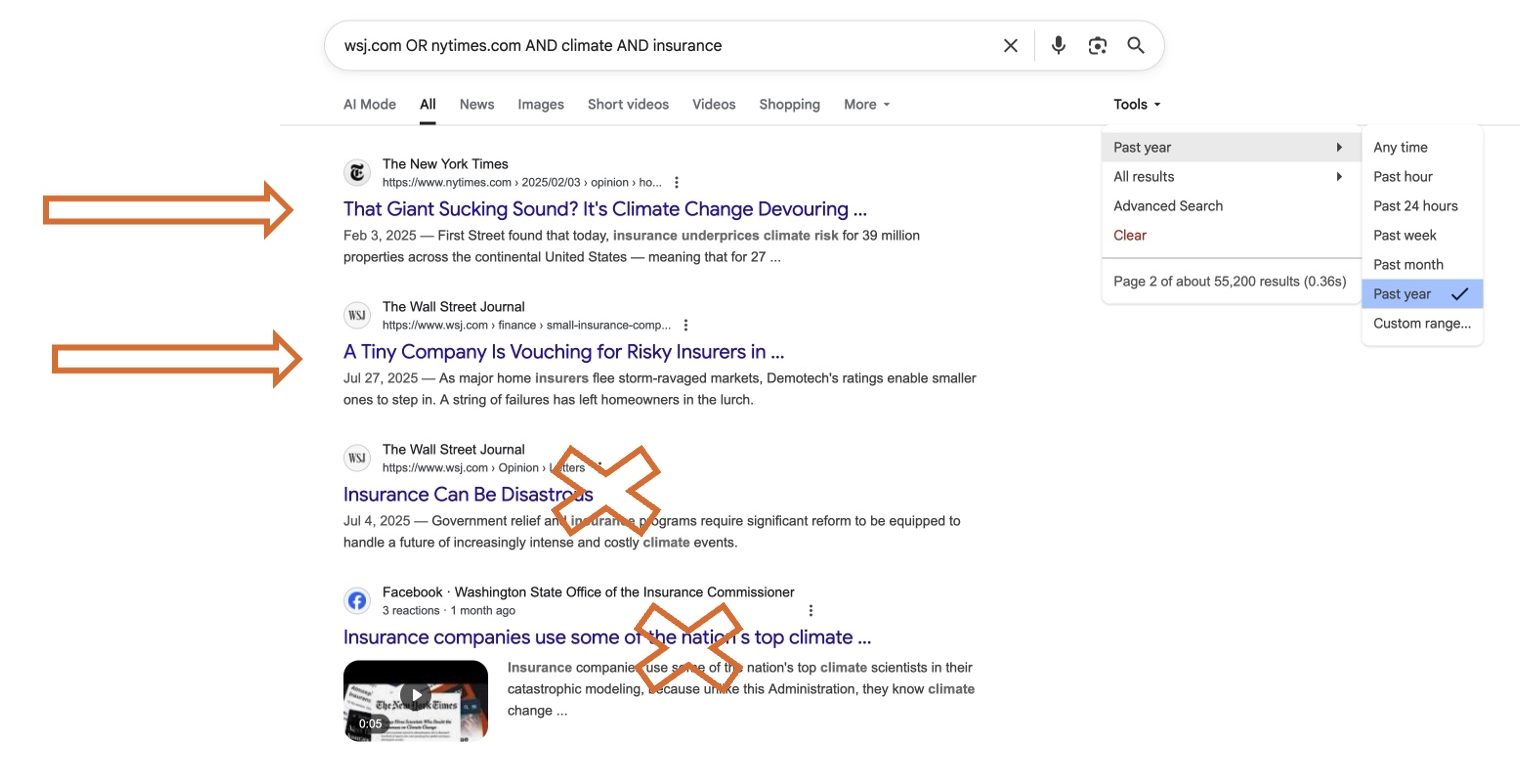Toggle the Tools dropdown
The image size is (1520, 768).
pos(1137,104)
